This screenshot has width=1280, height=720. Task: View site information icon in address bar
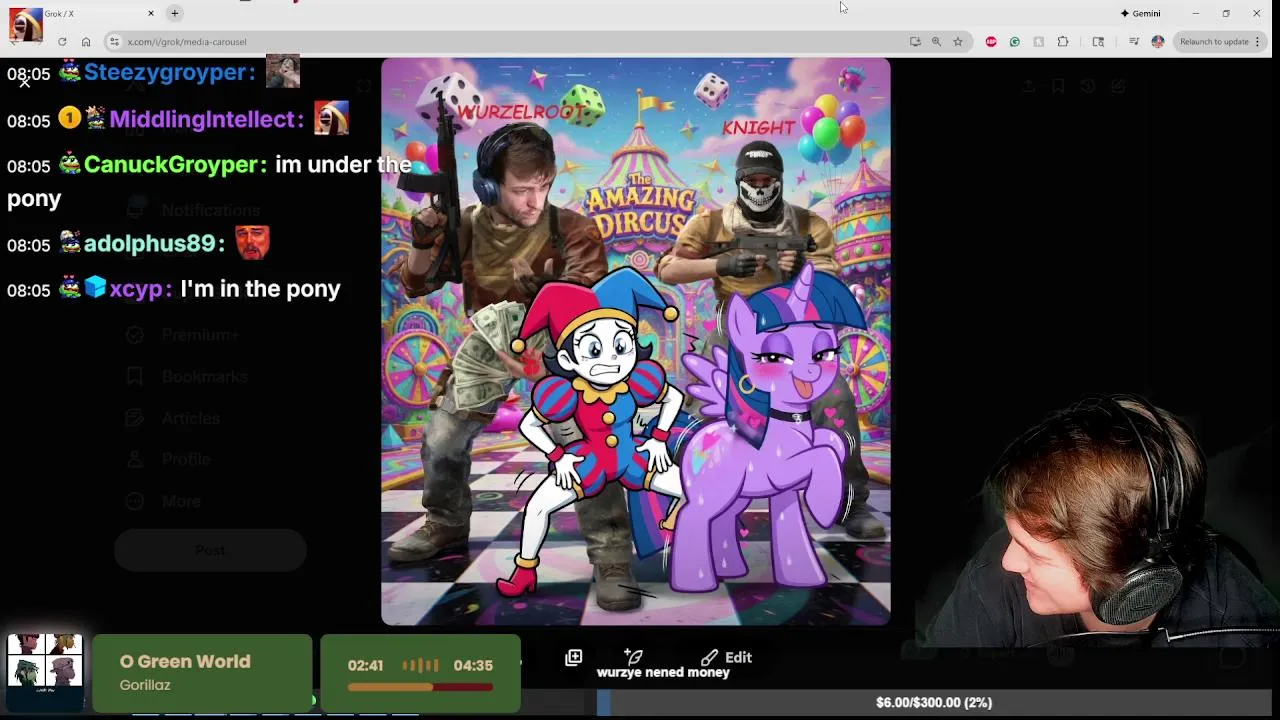(x=114, y=41)
